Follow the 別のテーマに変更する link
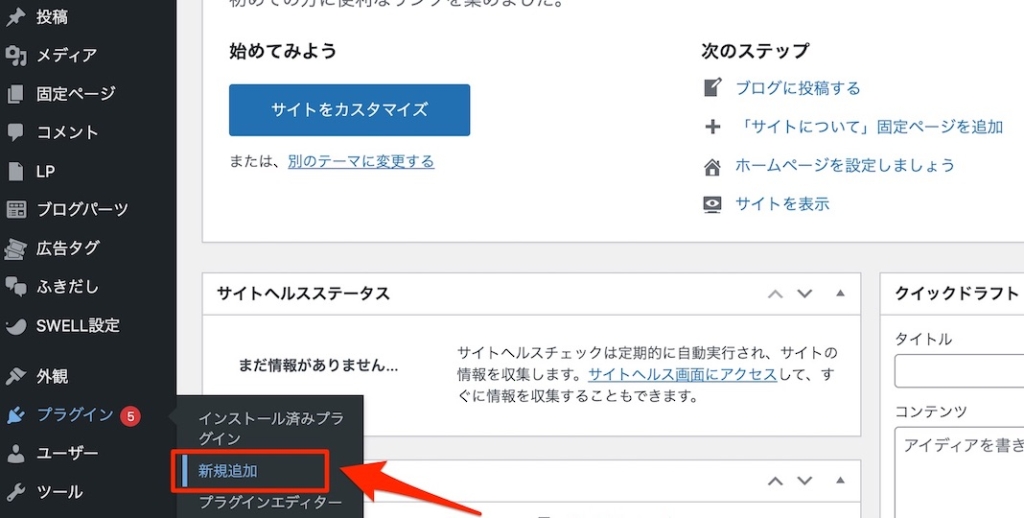Image resolution: width=1024 pixels, height=518 pixels. click(361, 161)
